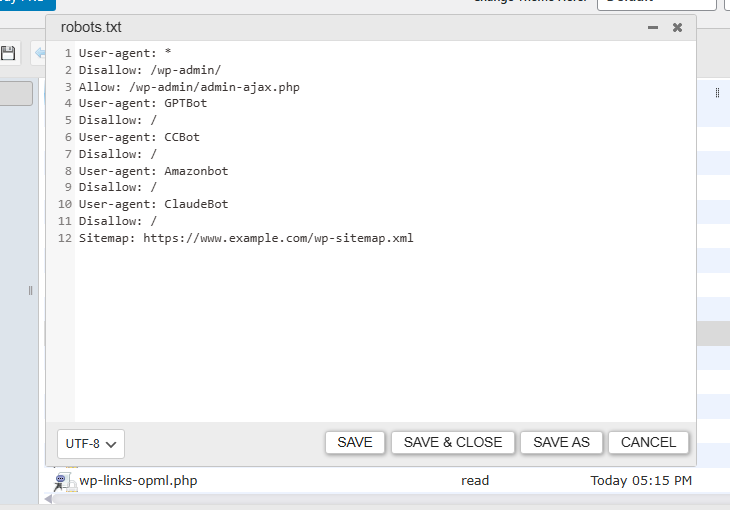Click line number 12 in gutter

65,238
